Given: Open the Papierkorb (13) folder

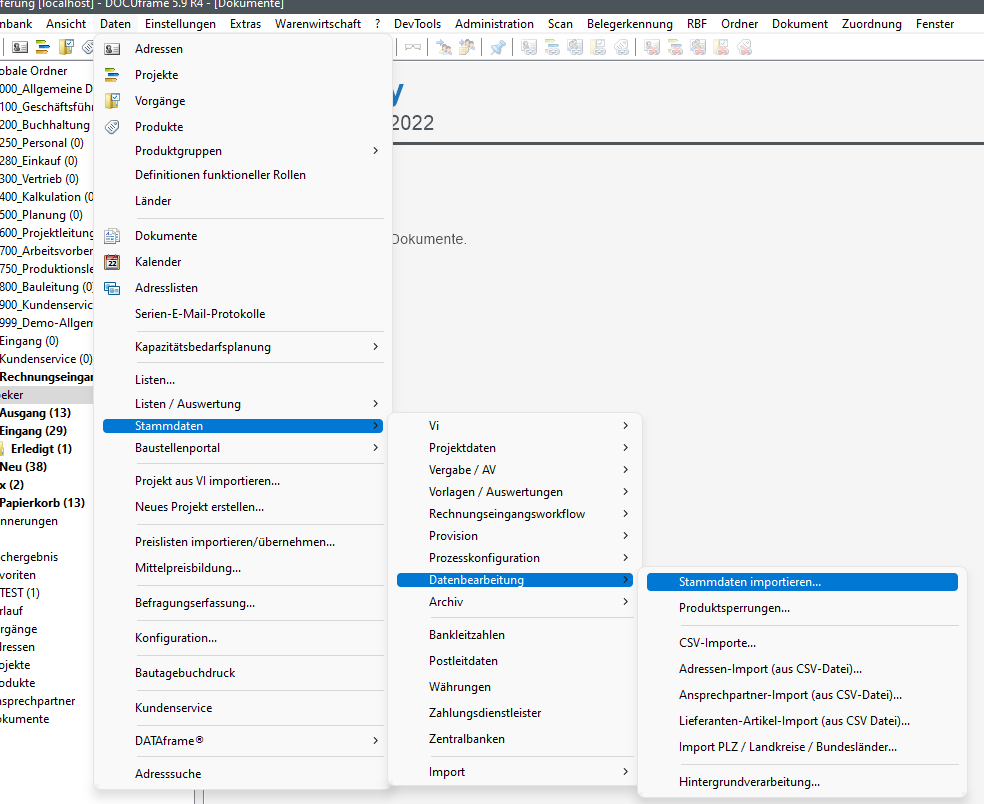Looking at the screenshot, I should pyautogui.click(x=43, y=503).
